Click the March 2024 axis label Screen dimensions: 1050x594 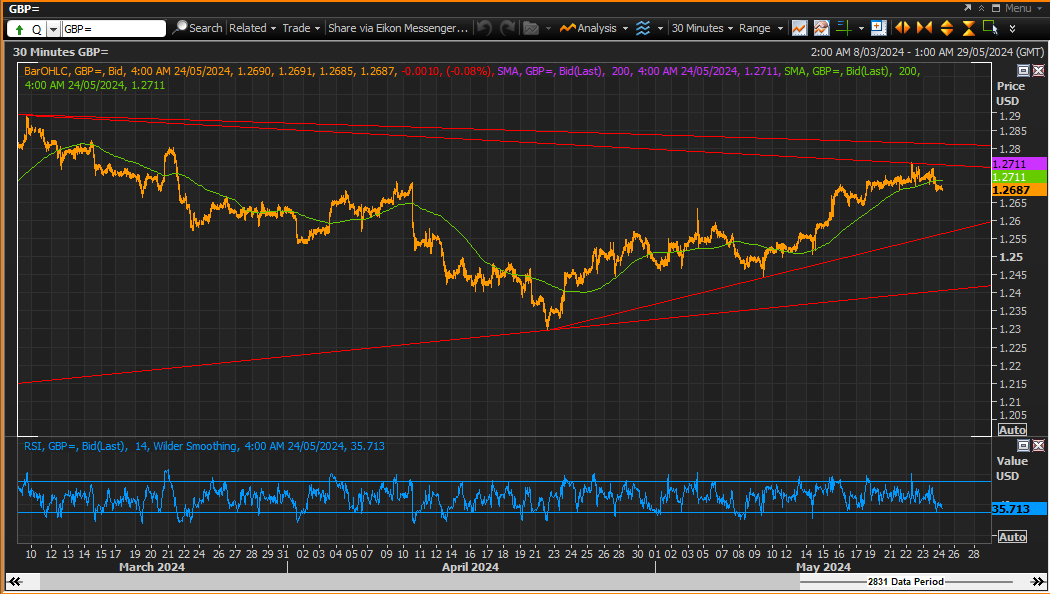(152, 567)
